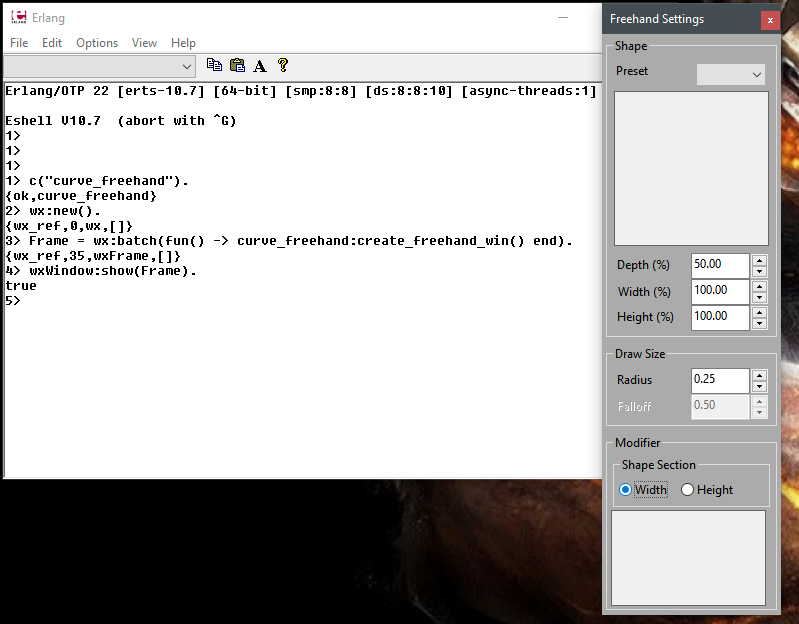Click the Shape preview canvas
Viewport: 799px width, 624px height.
691,169
